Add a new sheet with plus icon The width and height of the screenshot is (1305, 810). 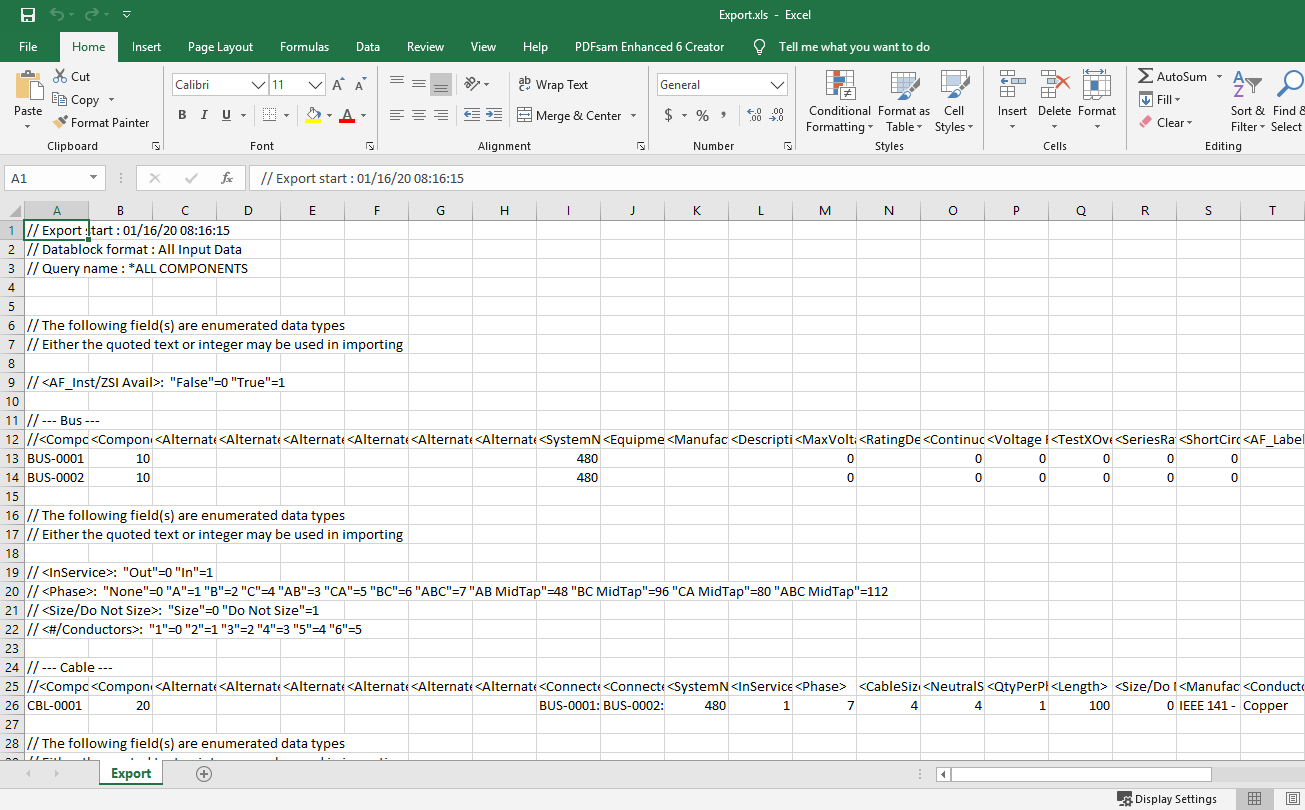(x=204, y=773)
